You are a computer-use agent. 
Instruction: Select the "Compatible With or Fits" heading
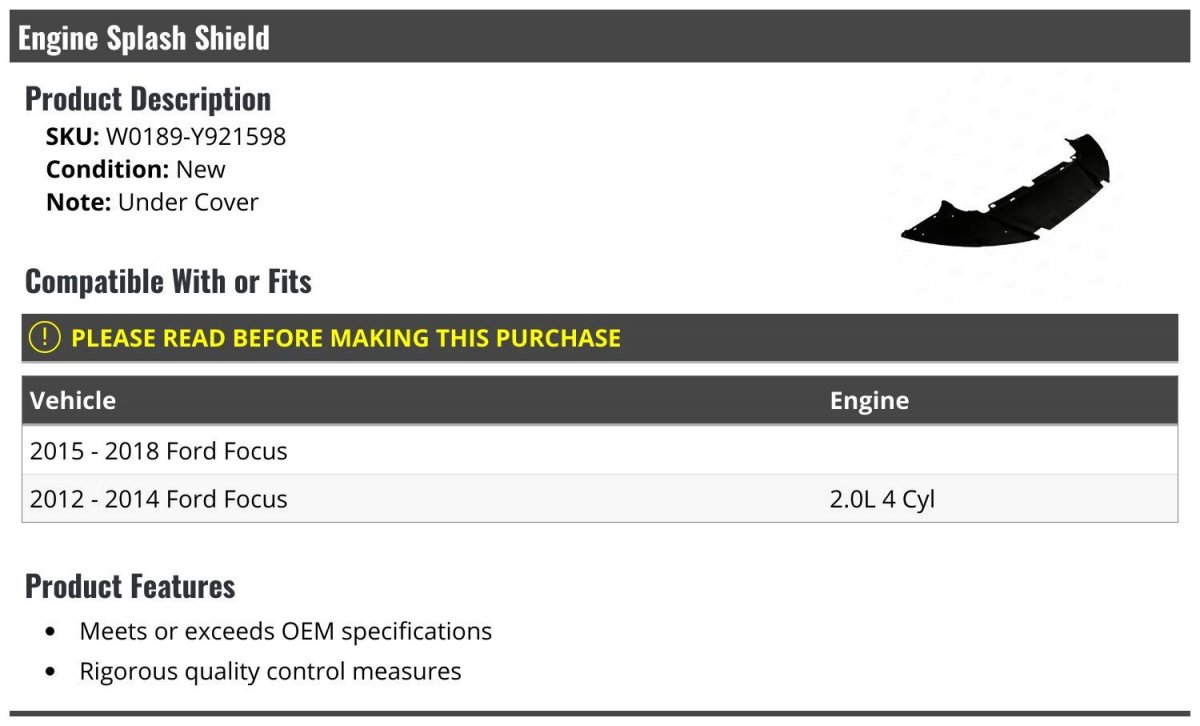click(x=168, y=282)
